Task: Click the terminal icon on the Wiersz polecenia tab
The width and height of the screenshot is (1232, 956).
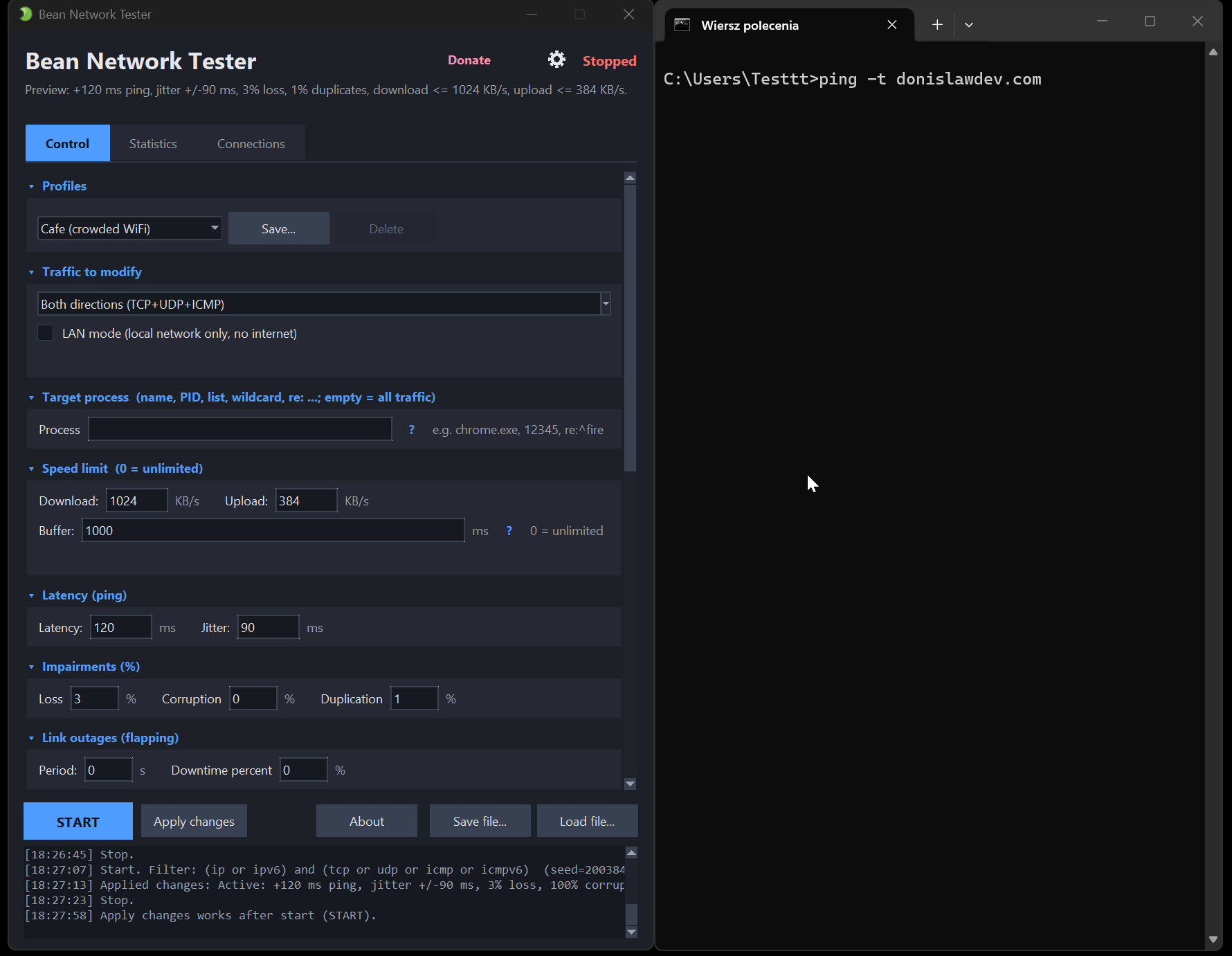Action: 682,25
